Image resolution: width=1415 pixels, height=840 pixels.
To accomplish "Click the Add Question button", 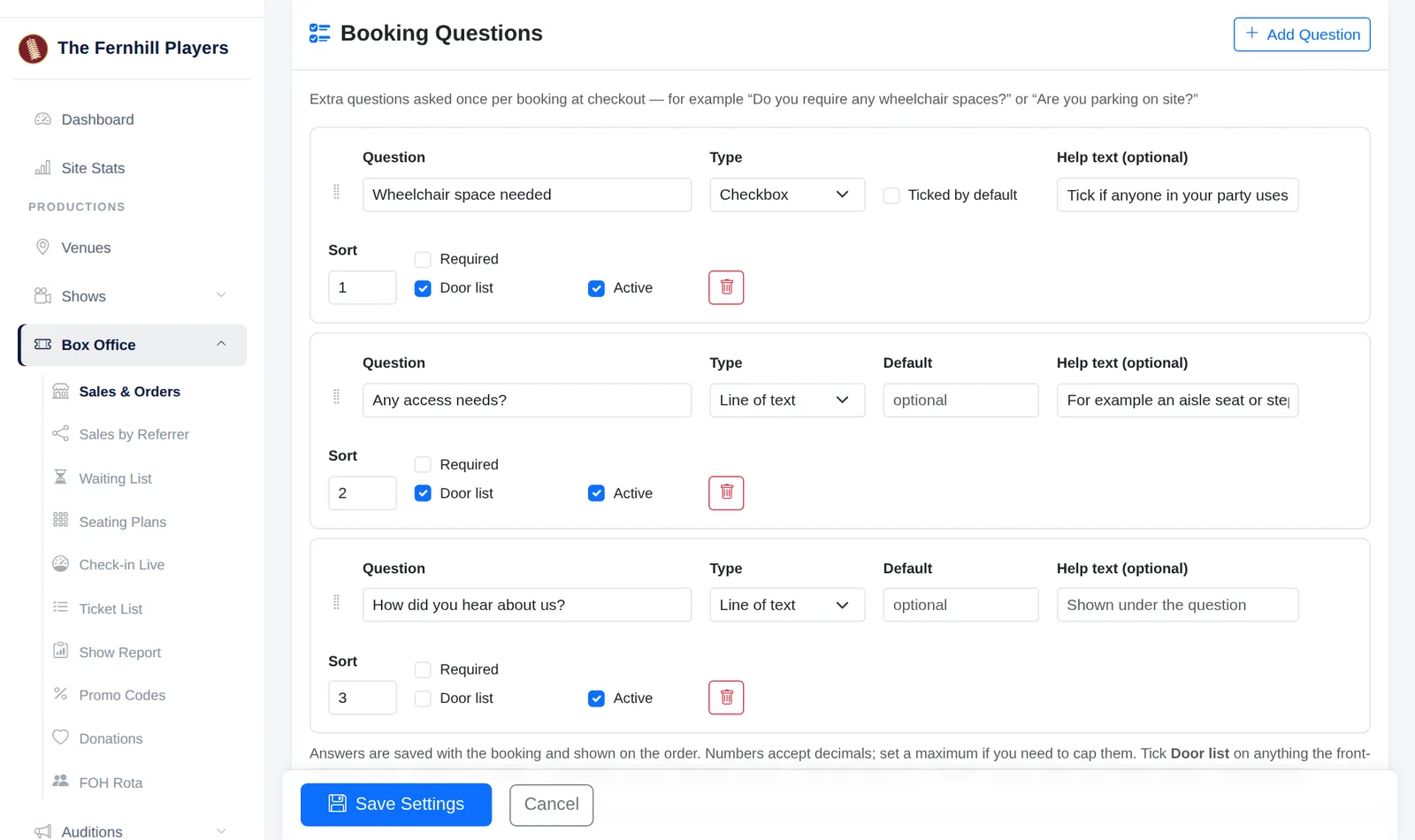I will [x=1302, y=34].
